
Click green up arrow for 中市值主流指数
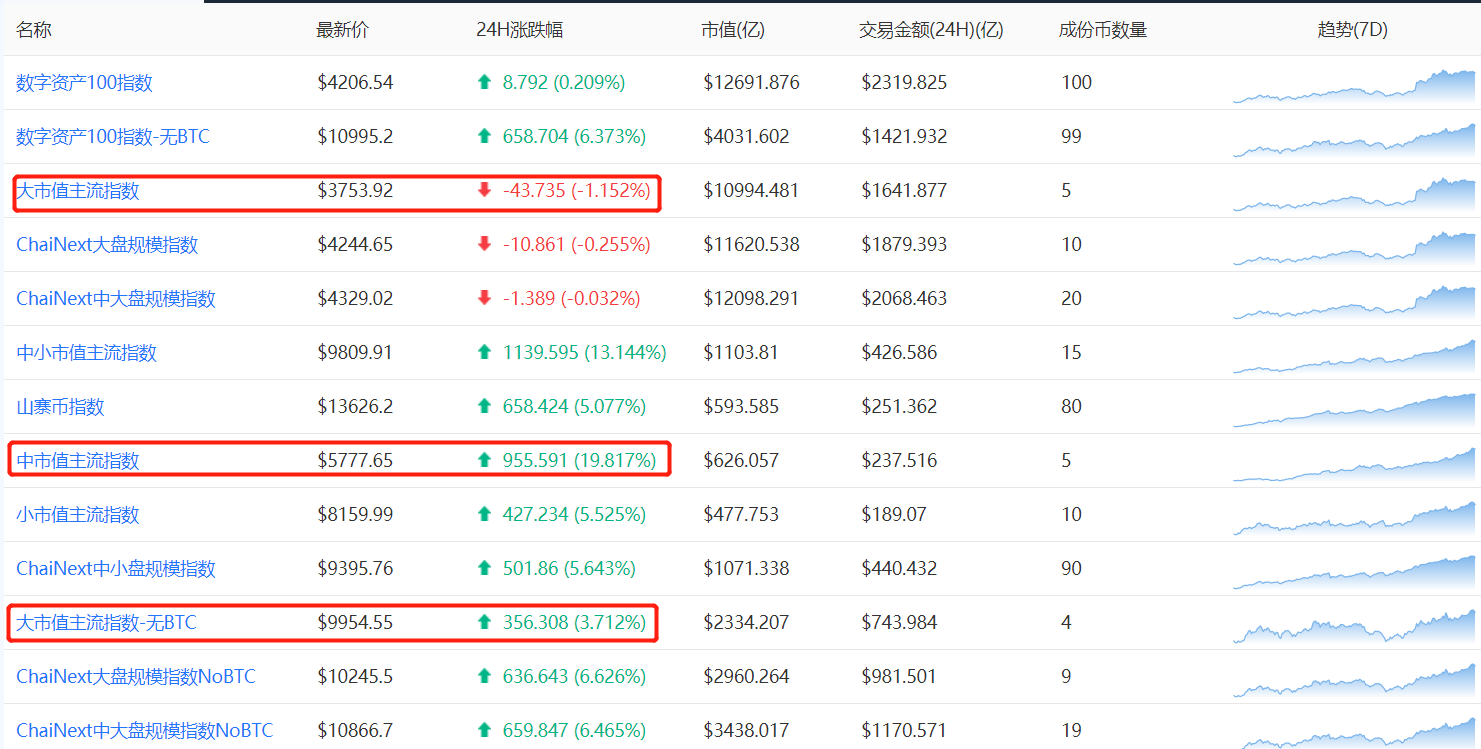pos(485,461)
